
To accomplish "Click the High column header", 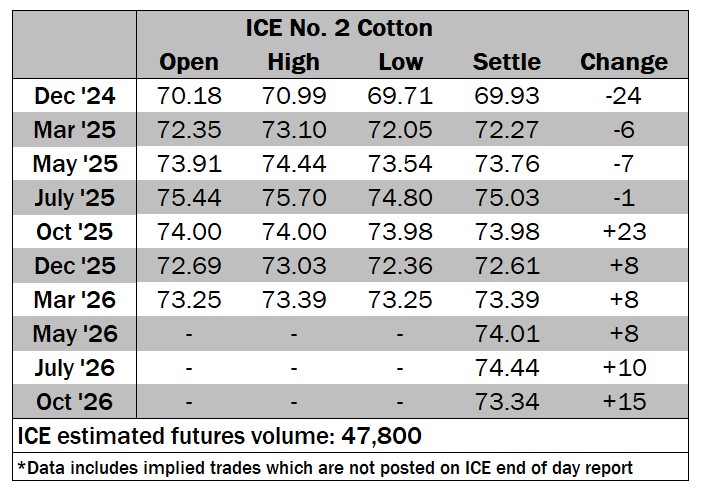I will pyautogui.click(x=293, y=62).
